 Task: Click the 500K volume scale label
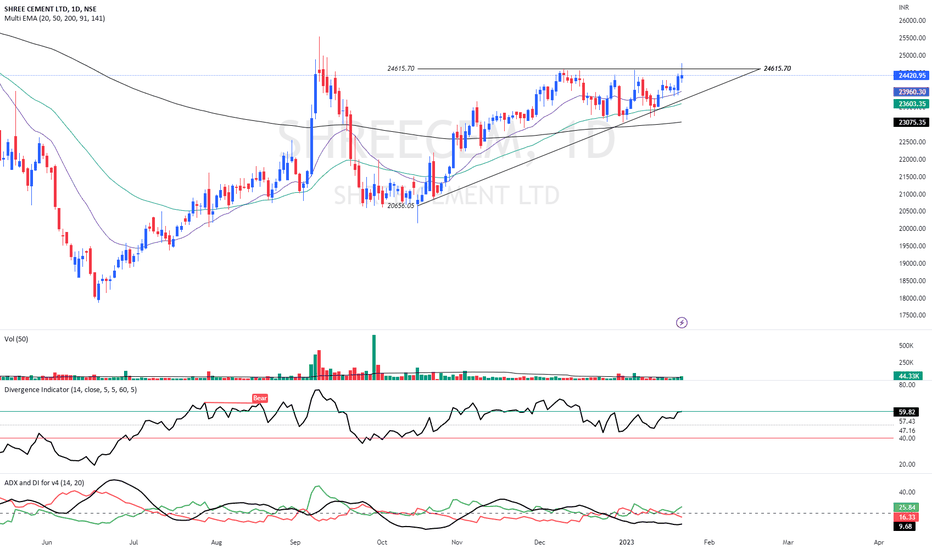click(x=906, y=346)
